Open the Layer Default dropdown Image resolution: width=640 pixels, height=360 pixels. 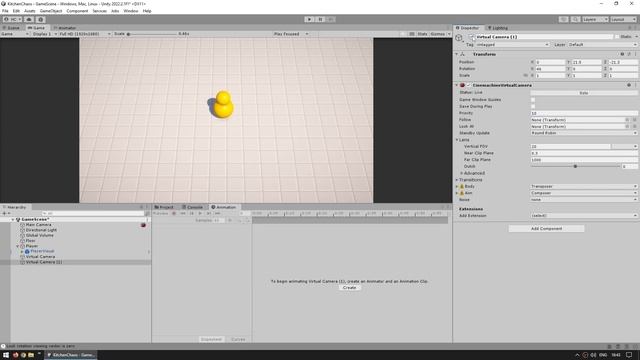pos(602,44)
